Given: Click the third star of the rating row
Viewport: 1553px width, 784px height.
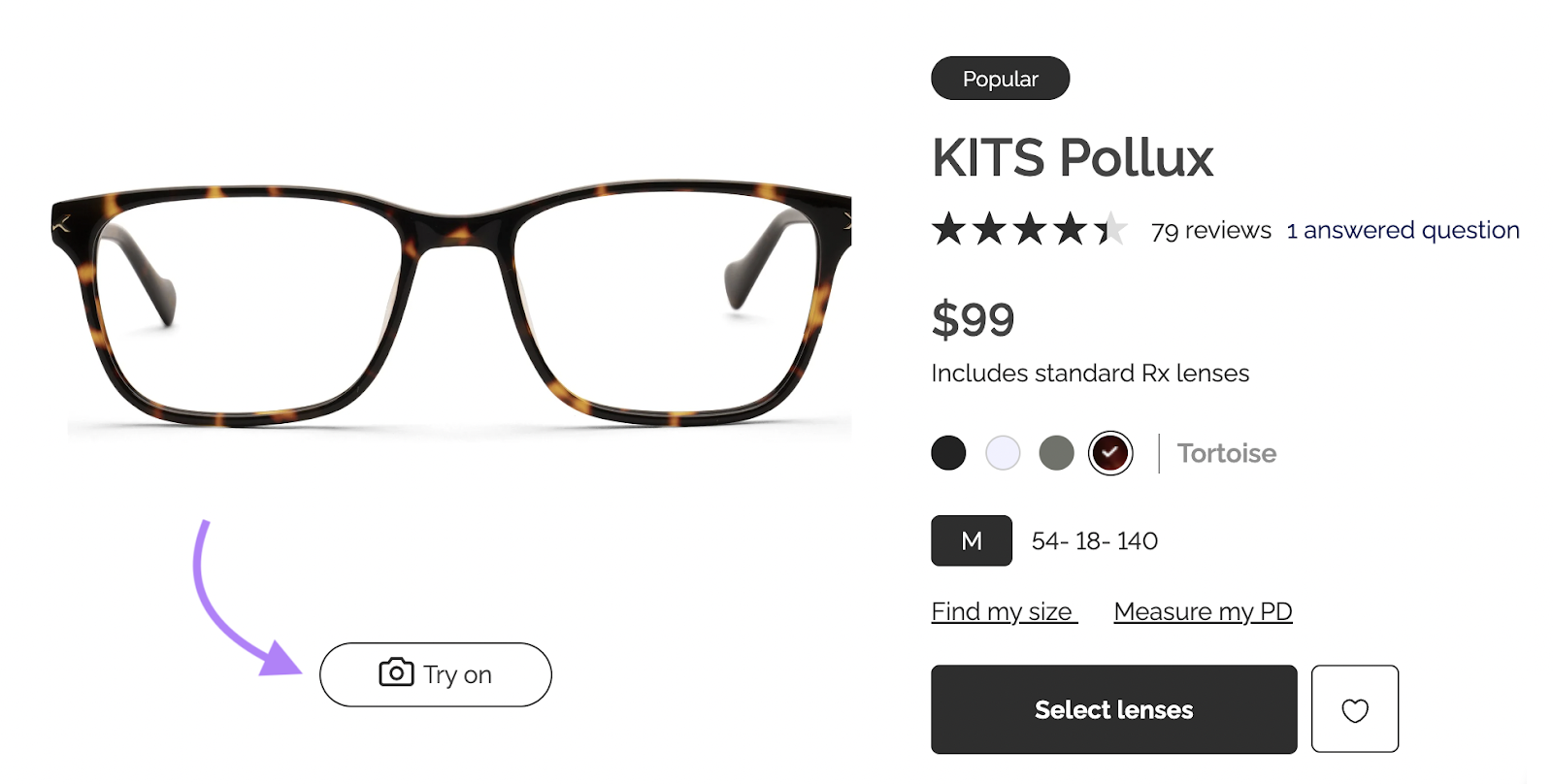Looking at the screenshot, I should click(1031, 229).
